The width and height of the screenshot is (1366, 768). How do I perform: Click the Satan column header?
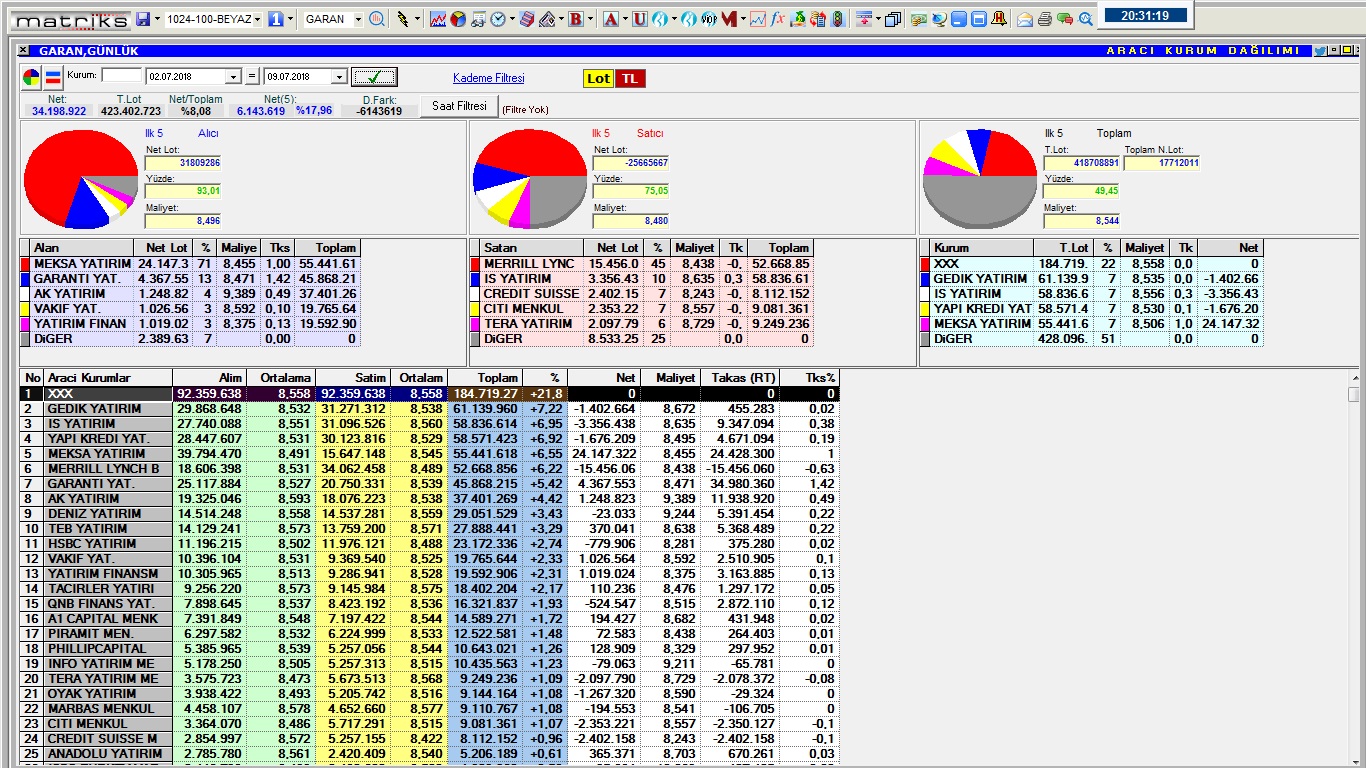pyautogui.click(x=530, y=248)
